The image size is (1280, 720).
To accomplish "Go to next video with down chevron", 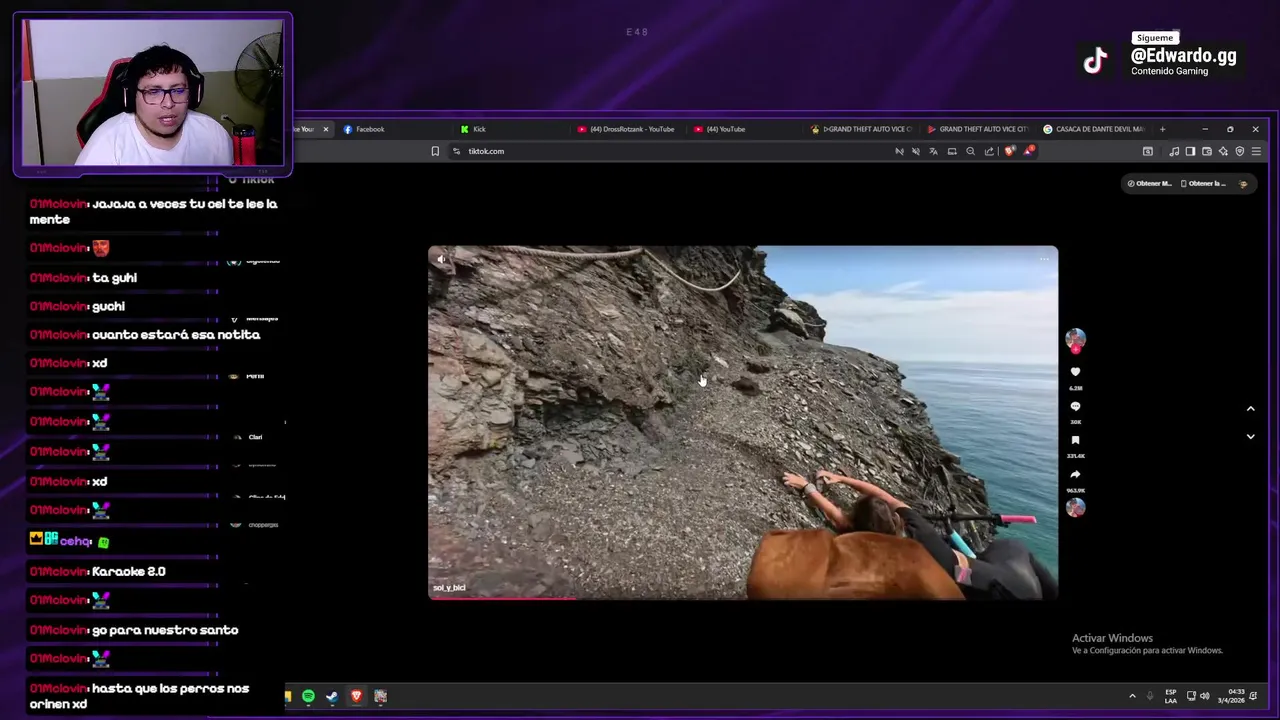I will [1250, 437].
